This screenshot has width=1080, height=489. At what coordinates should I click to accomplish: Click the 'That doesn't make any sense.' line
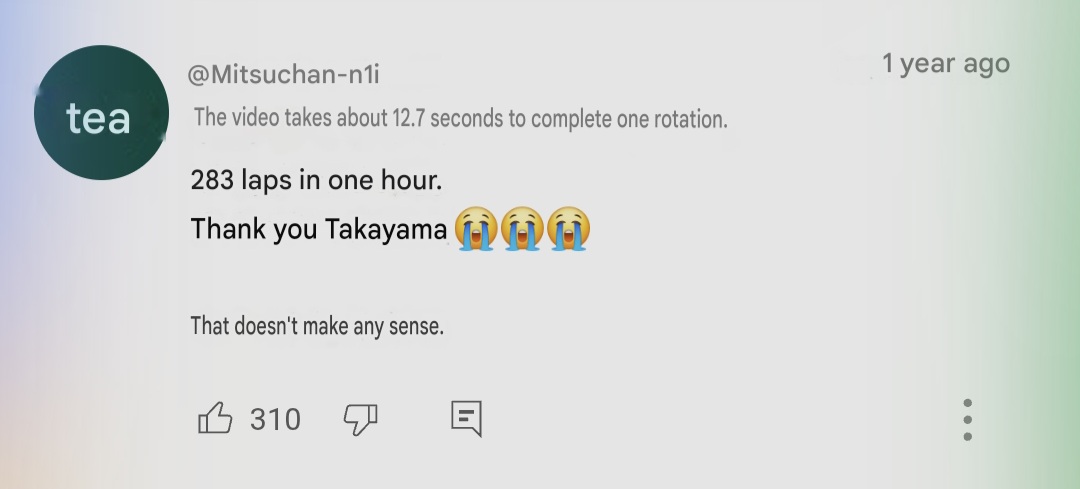click(317, 326)
